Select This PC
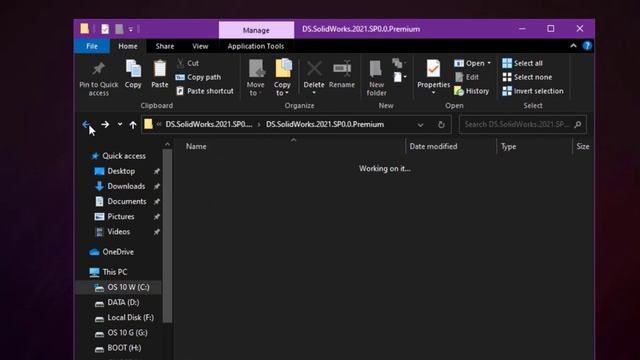 [115, 272]
